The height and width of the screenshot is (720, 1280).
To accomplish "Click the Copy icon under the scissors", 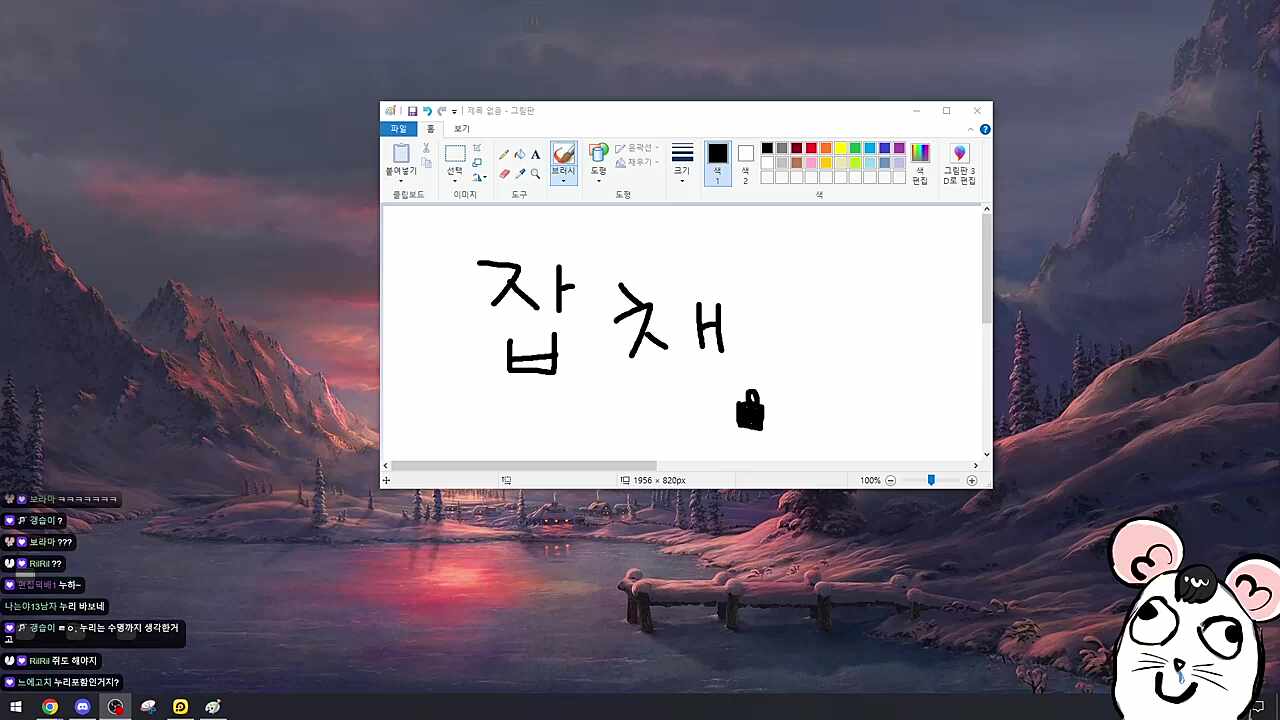I will (x=426, y=163).
